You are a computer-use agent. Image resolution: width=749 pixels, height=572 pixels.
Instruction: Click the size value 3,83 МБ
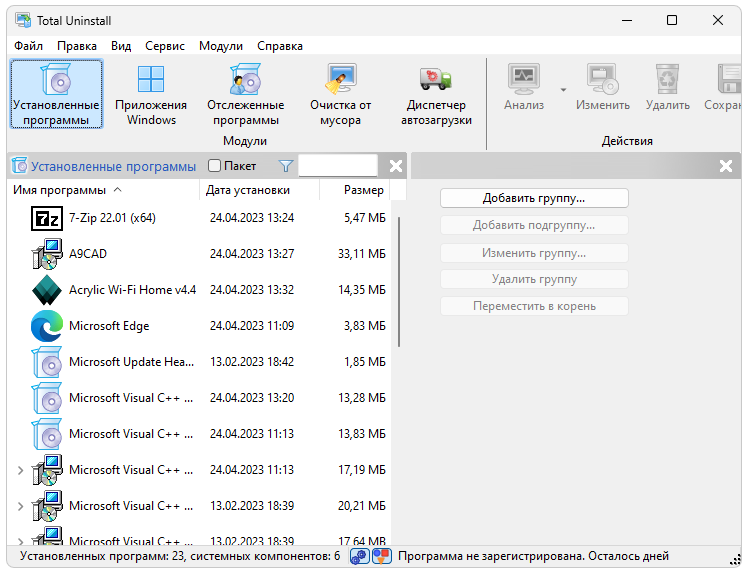(364, 326)
